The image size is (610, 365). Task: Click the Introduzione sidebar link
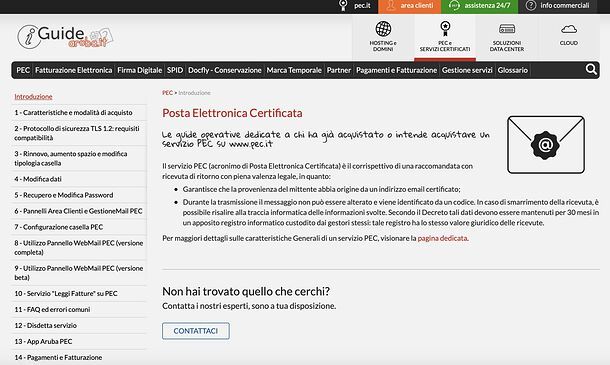33,97
